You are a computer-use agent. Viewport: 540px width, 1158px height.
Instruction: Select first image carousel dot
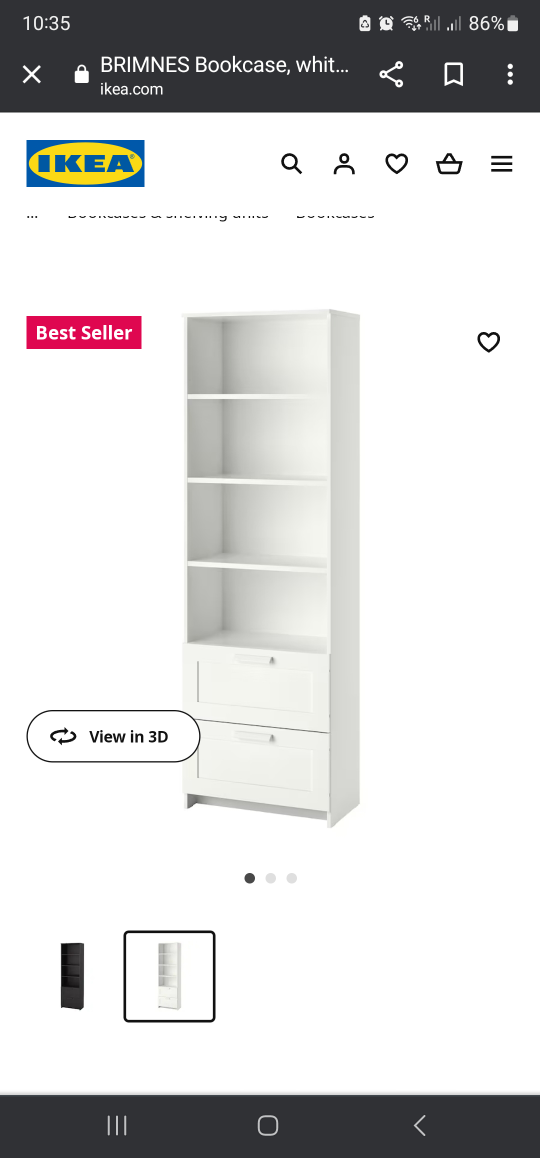click(x=250, y=878)
